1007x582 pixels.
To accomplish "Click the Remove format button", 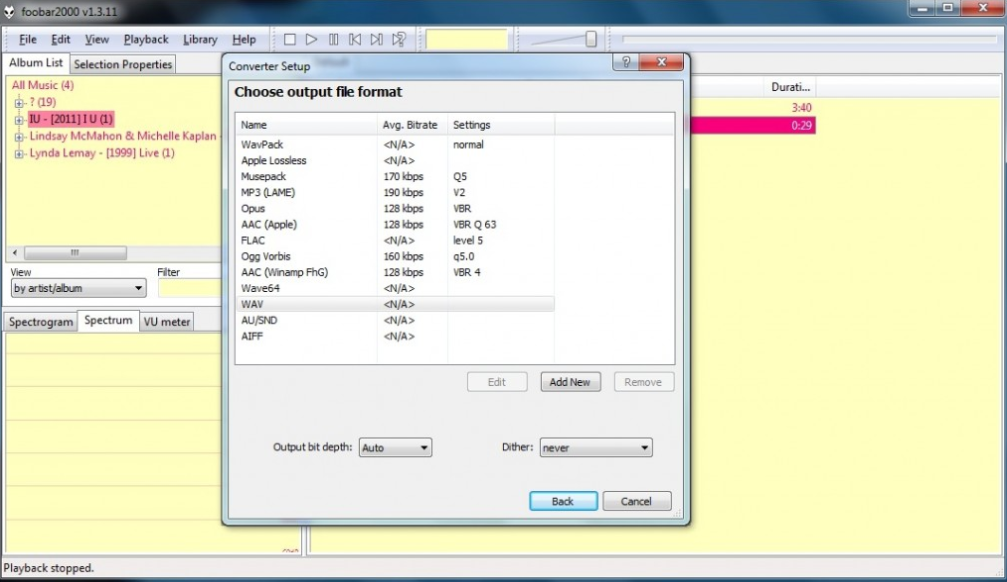I will (643, 382).
